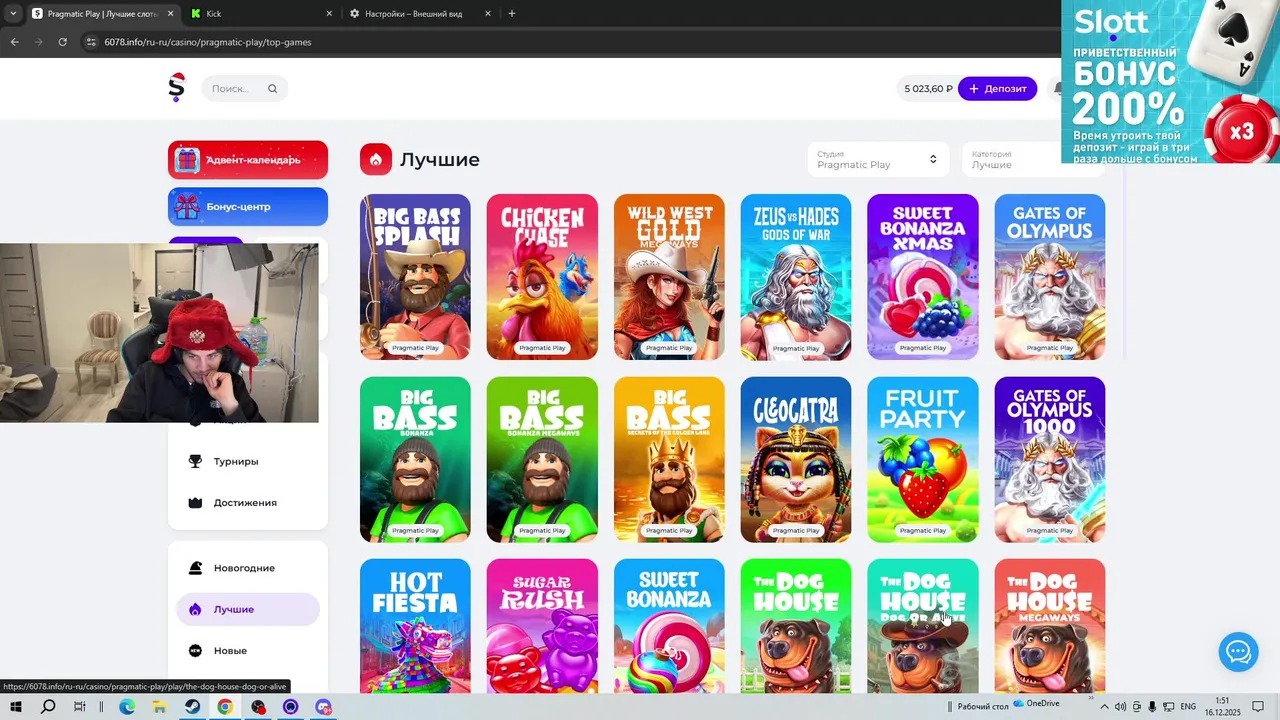The width and height of the screenshot is (1280, 720).
Task: Click the Santa hat icon beside Новогодние
Action: pos(195,568)
